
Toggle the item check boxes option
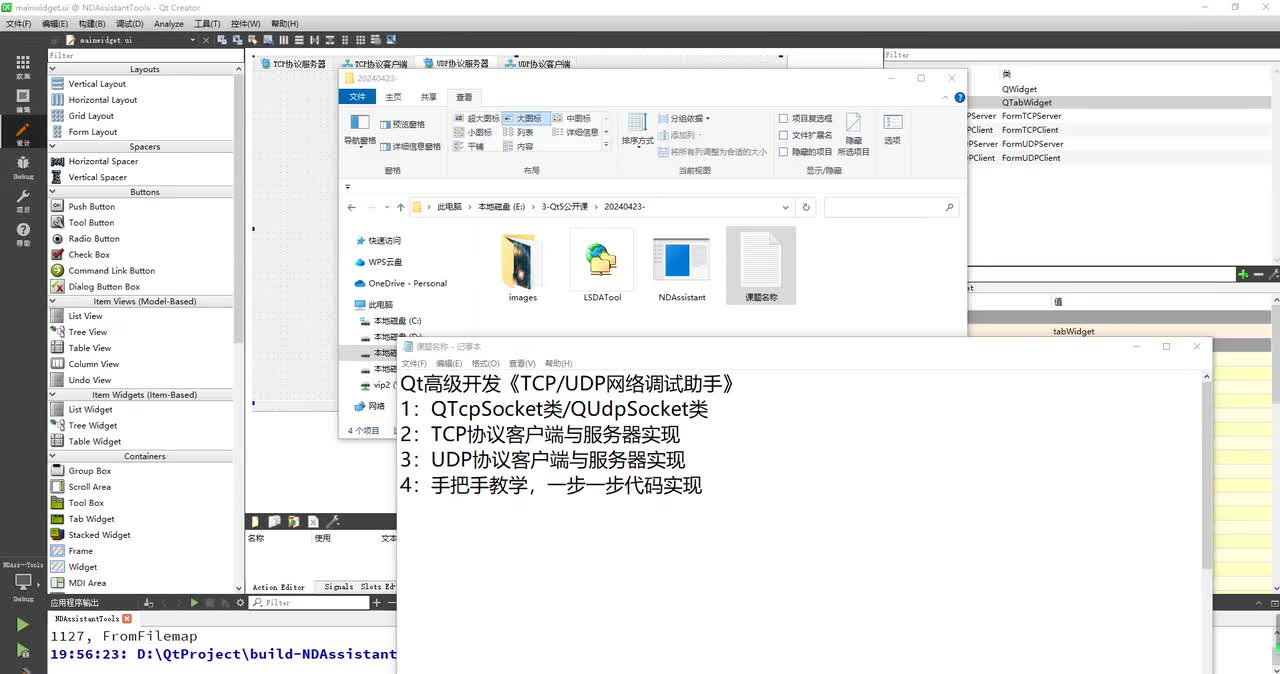pyautogui.click(x=805, y=118)
